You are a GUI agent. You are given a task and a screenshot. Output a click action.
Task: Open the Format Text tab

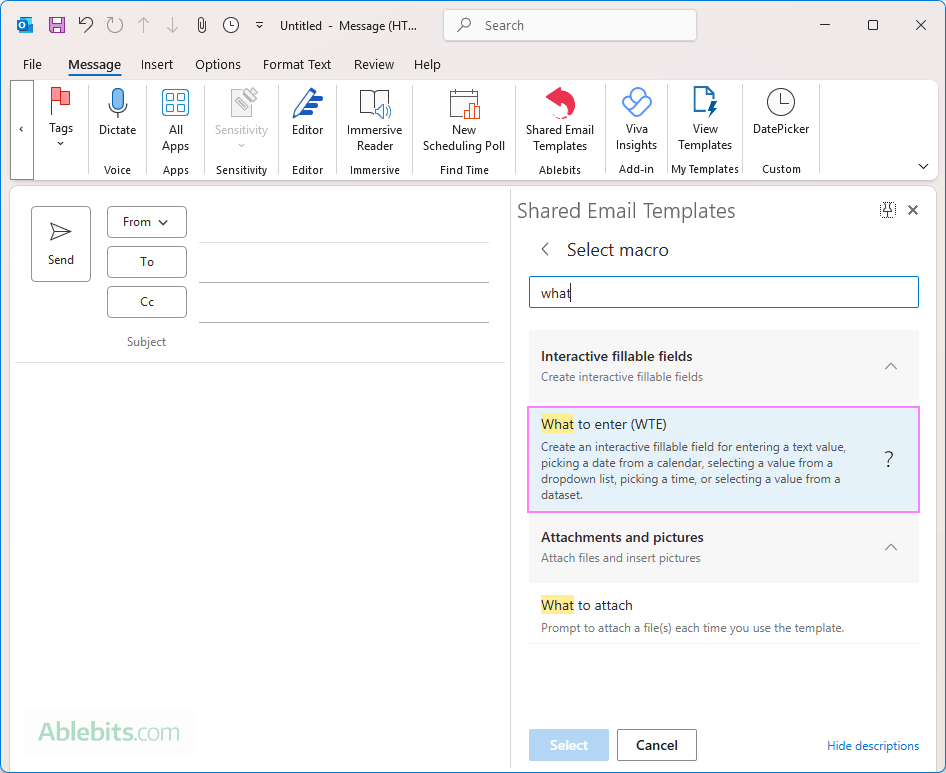pos(297,65)
